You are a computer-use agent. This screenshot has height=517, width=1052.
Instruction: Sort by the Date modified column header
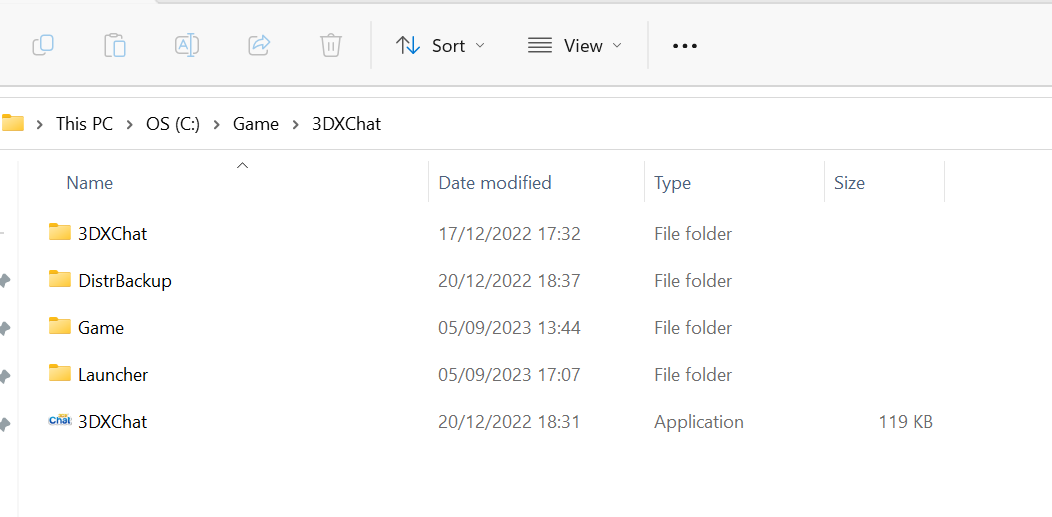494,182
